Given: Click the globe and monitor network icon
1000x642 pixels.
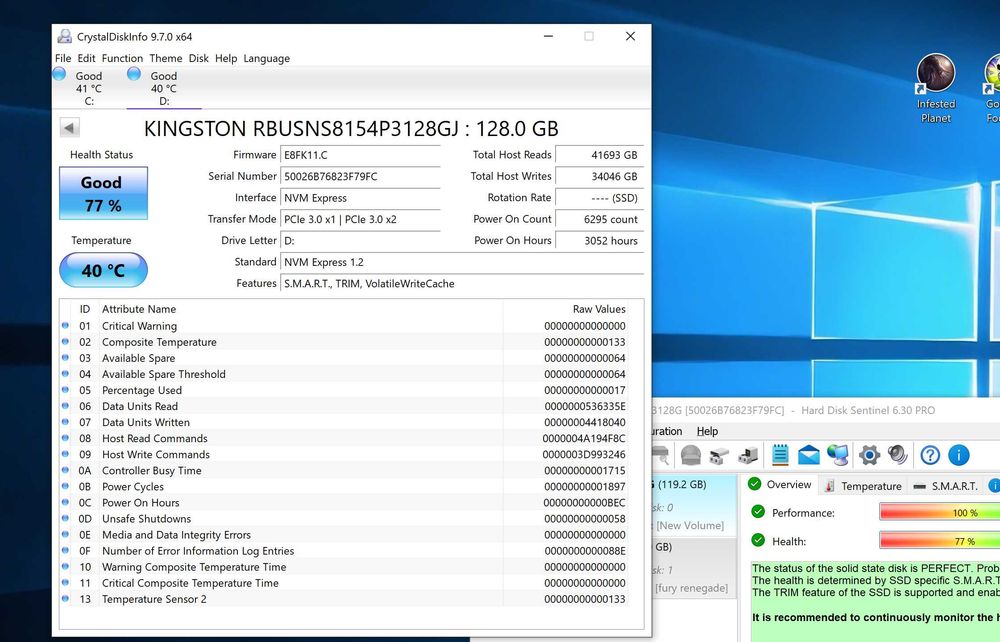Looking at the screenshot, I should click(x=837, y=456).
